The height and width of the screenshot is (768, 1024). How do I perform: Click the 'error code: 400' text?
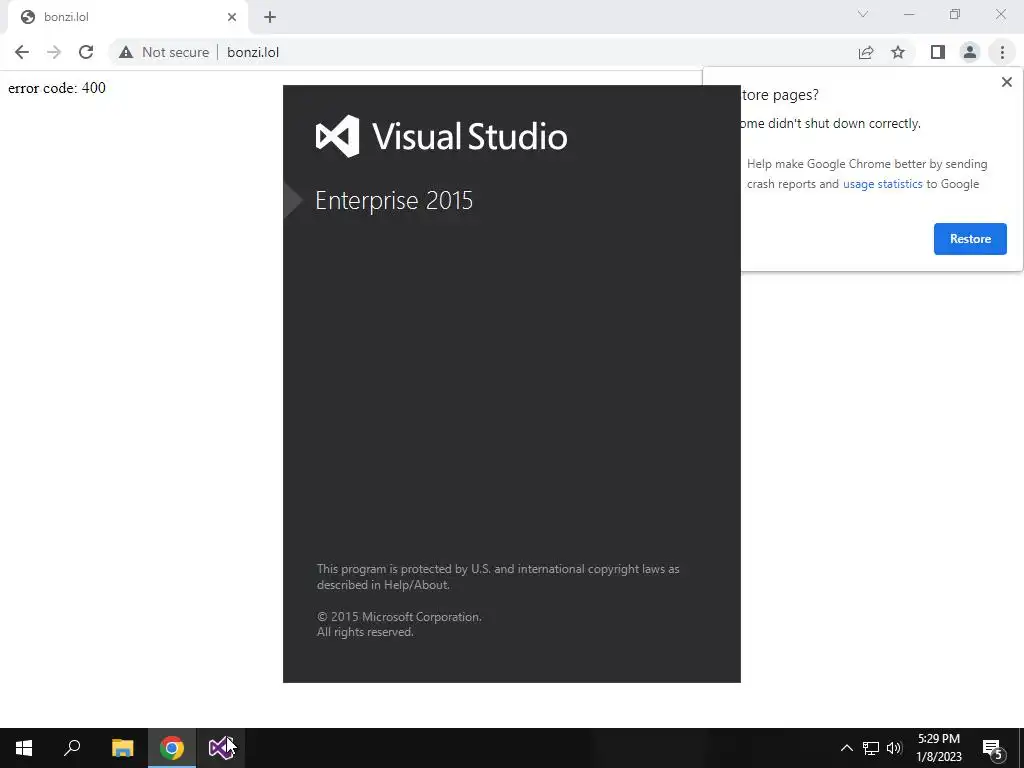pos(57,88)
